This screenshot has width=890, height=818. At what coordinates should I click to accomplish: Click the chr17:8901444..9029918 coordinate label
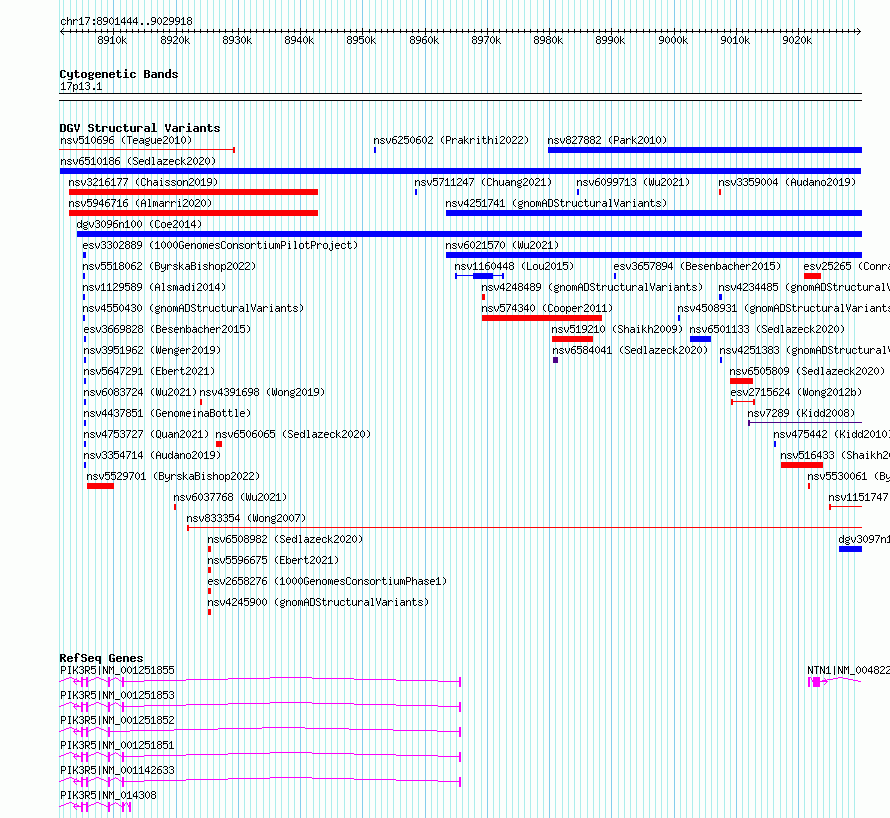click(126, 22)
